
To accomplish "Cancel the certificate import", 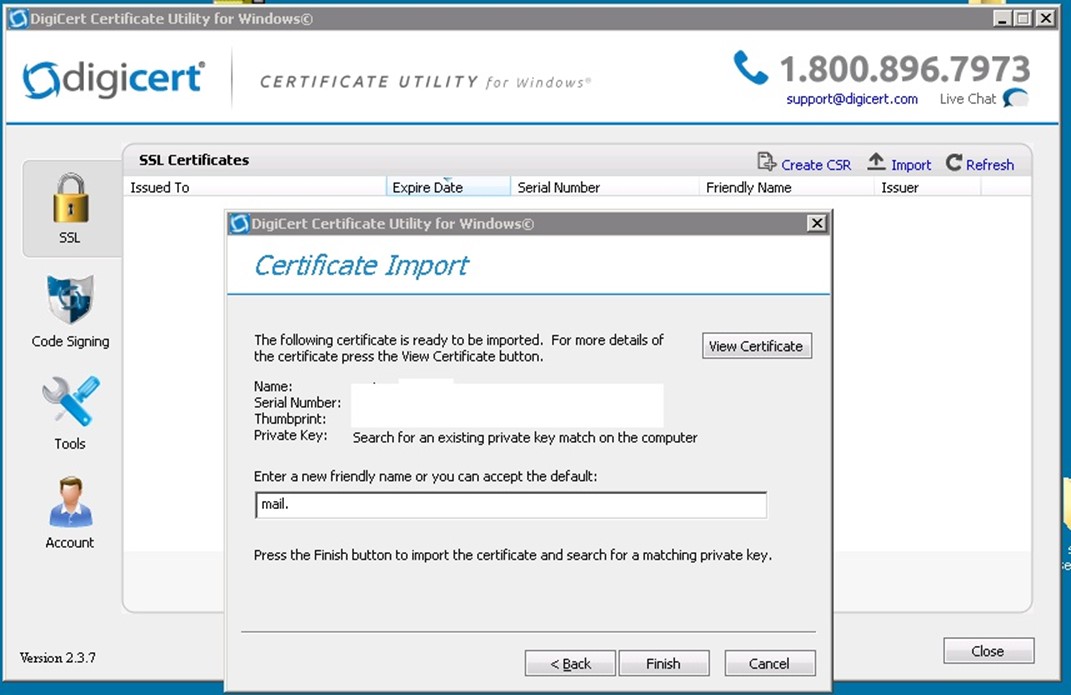I will point(769,664).
